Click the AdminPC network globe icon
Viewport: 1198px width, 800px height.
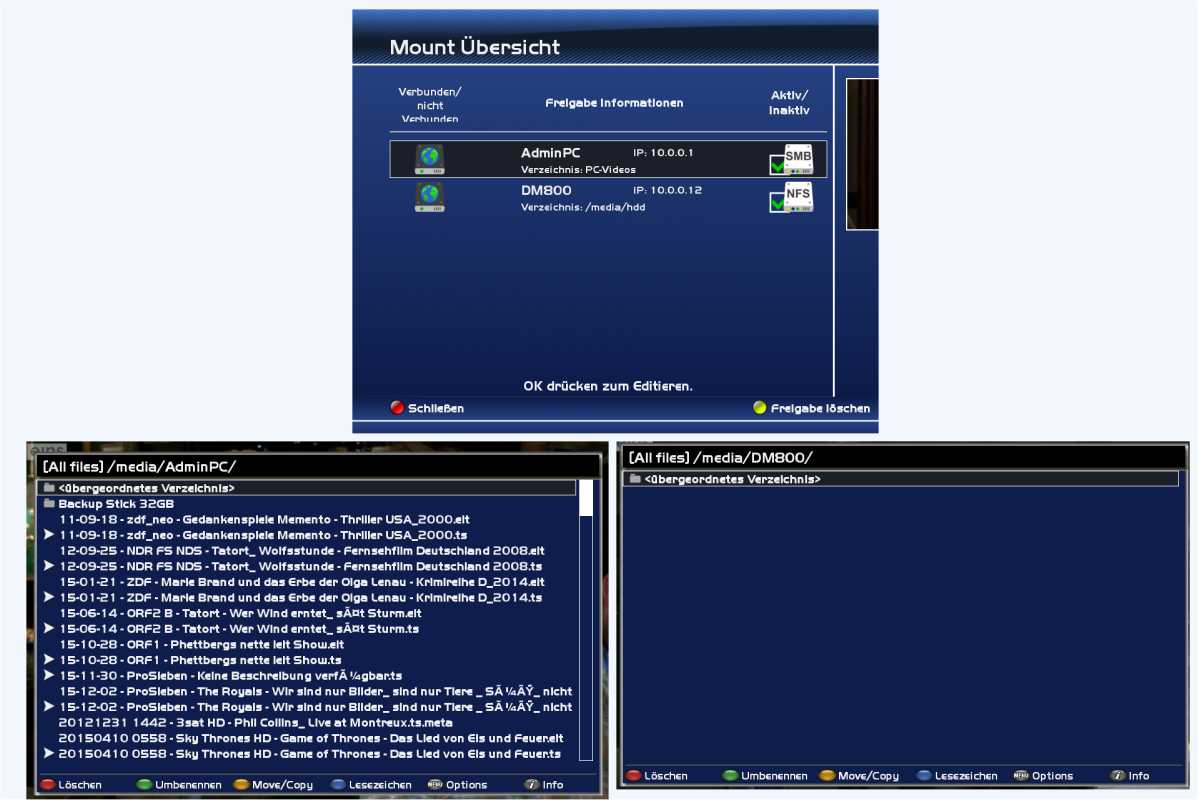[x=430, y=159]
